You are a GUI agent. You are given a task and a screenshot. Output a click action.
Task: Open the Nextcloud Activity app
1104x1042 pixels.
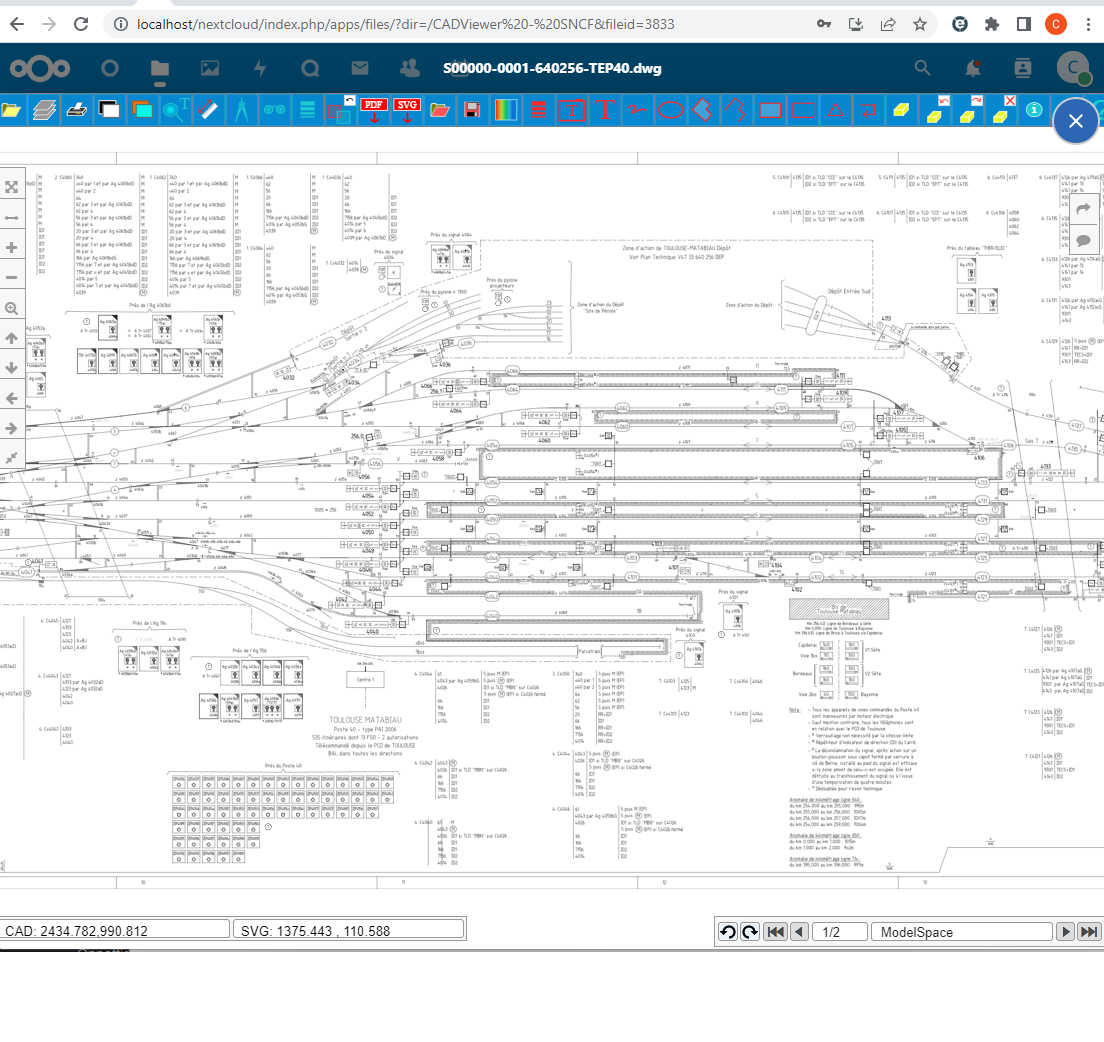pos(260,68)
